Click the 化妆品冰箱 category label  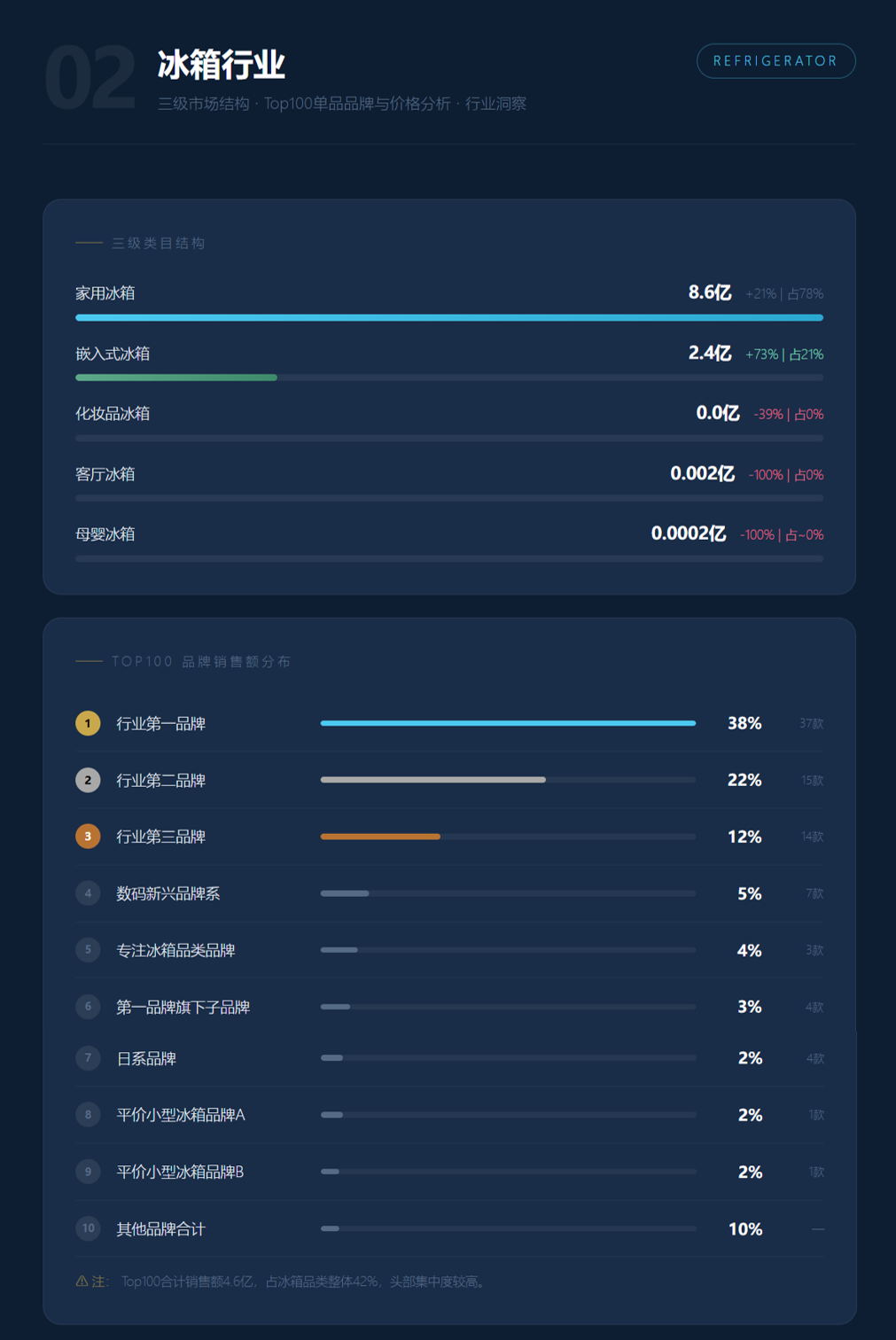pos(113,414)
